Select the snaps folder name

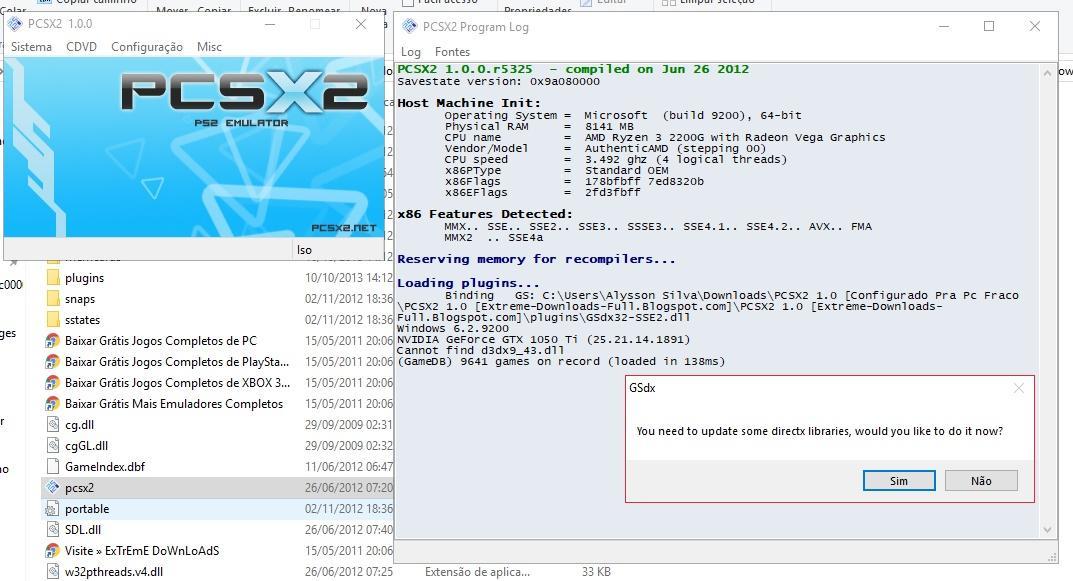click(x=80, y=299)
